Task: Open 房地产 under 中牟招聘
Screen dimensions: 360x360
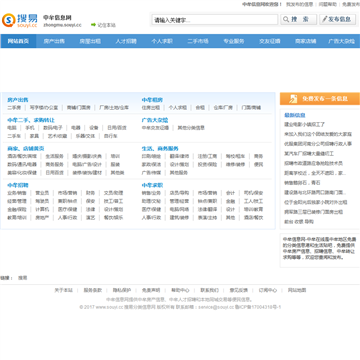Action: 42,218
